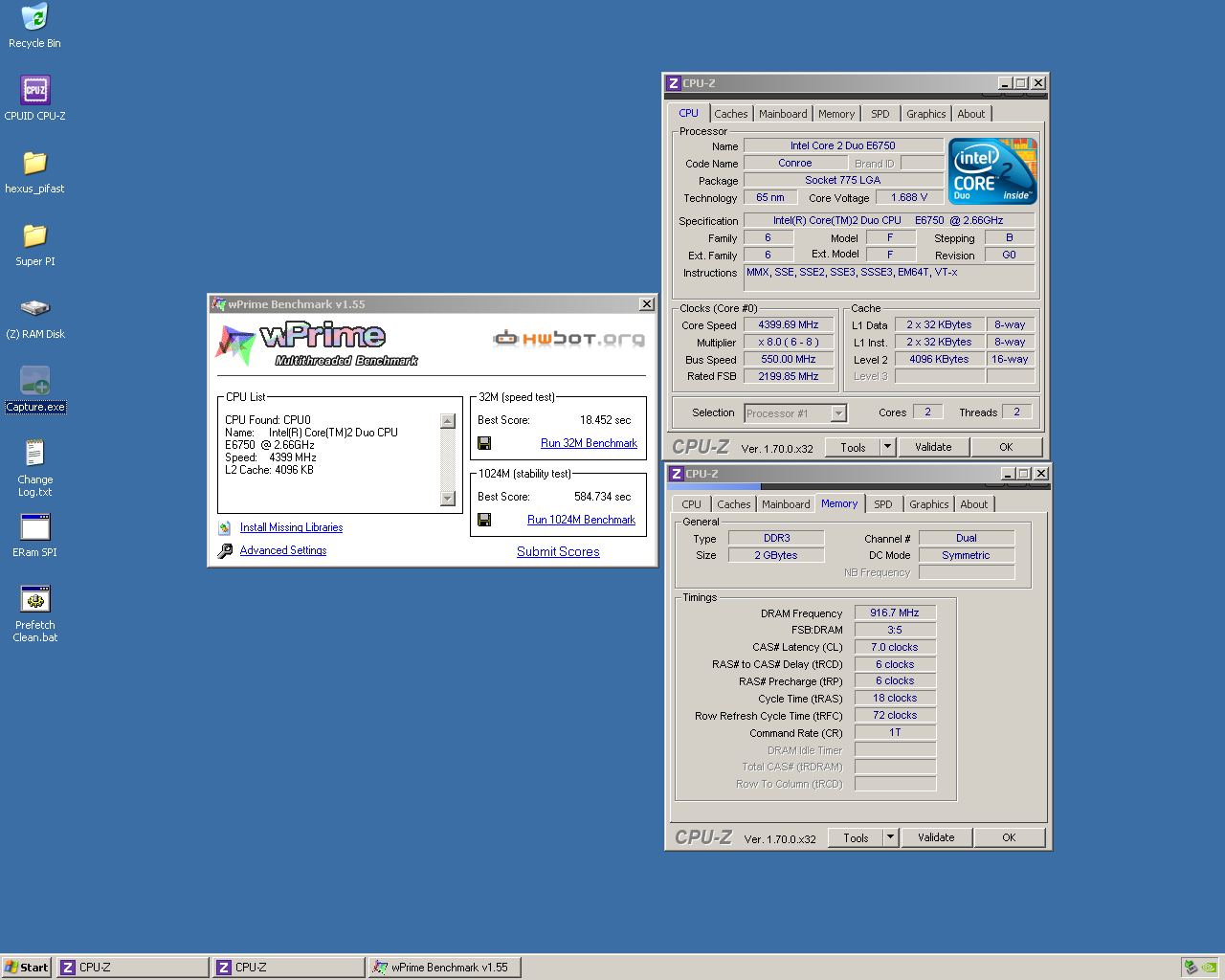Screen dimensions: 1225x980
Task: Click the DRAM Frequency value 916.7 MHz
Action: click(x=895, y=612)
